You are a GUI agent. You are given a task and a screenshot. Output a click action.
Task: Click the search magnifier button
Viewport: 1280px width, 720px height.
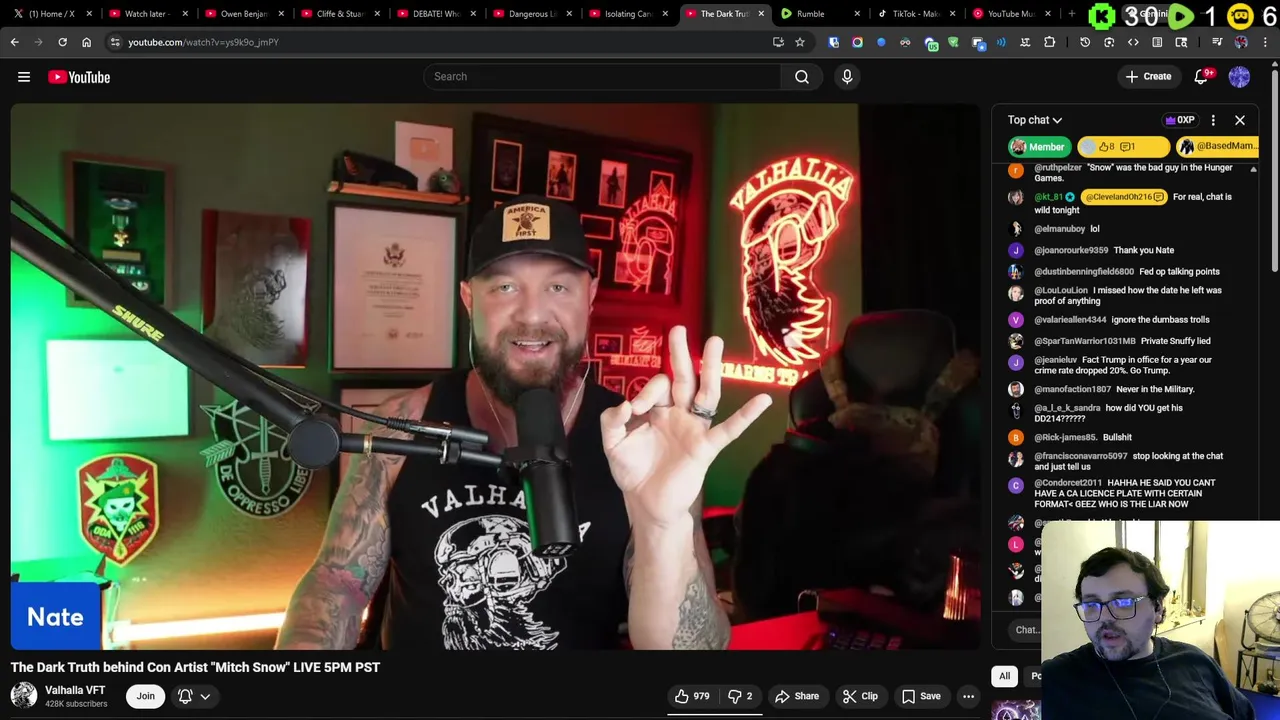(x=802, y=77)
